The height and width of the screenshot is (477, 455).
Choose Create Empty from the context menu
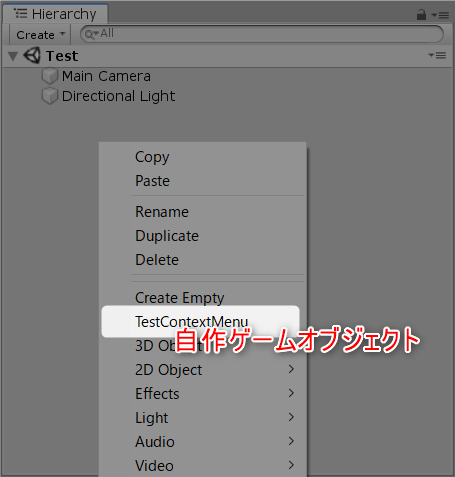(x=202, y=298)
